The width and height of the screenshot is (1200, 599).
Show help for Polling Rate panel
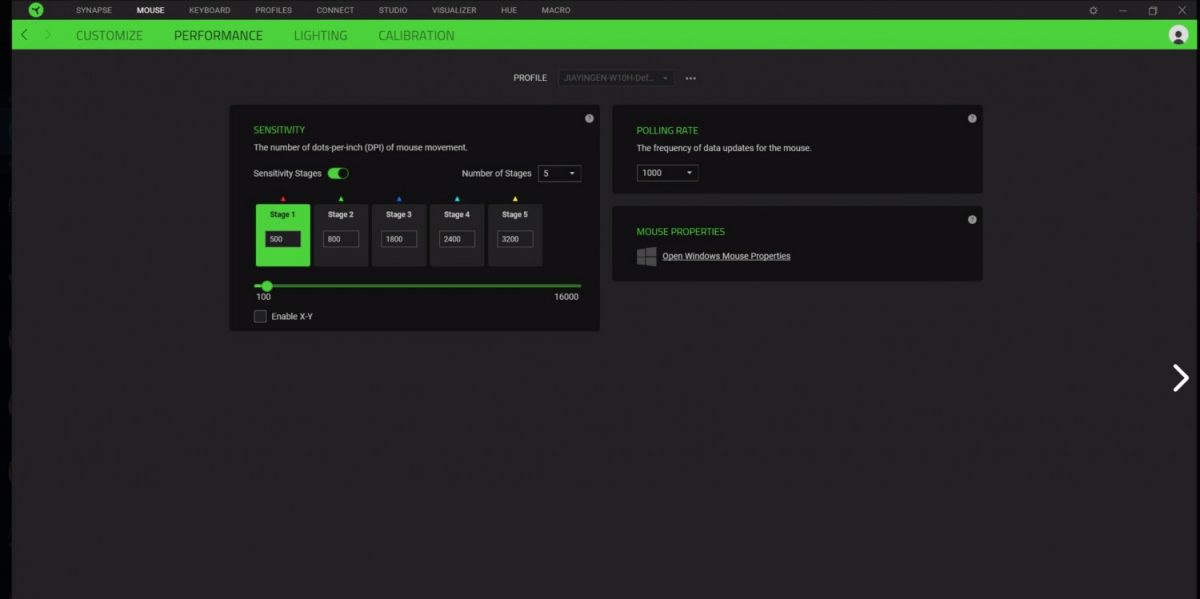pyautogui.click(x=972, y=118)
